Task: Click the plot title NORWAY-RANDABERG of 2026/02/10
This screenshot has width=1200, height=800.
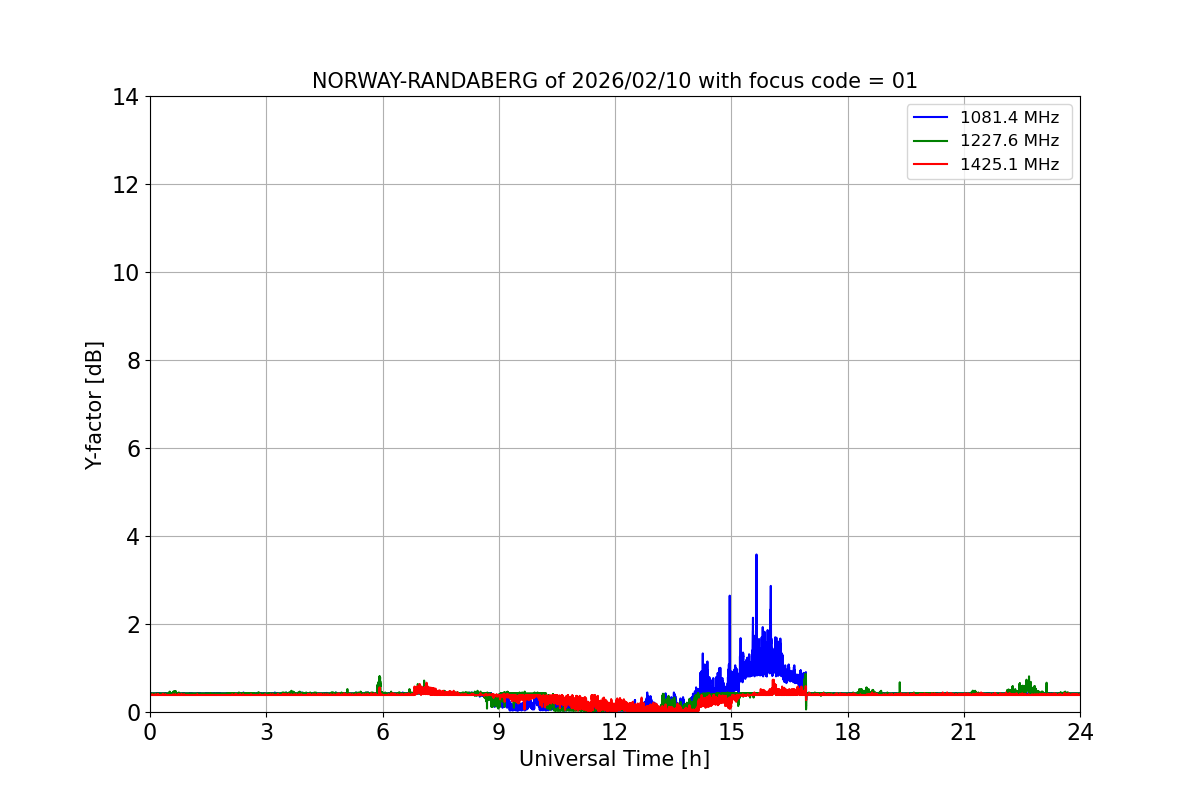Action: click(614, 81)
